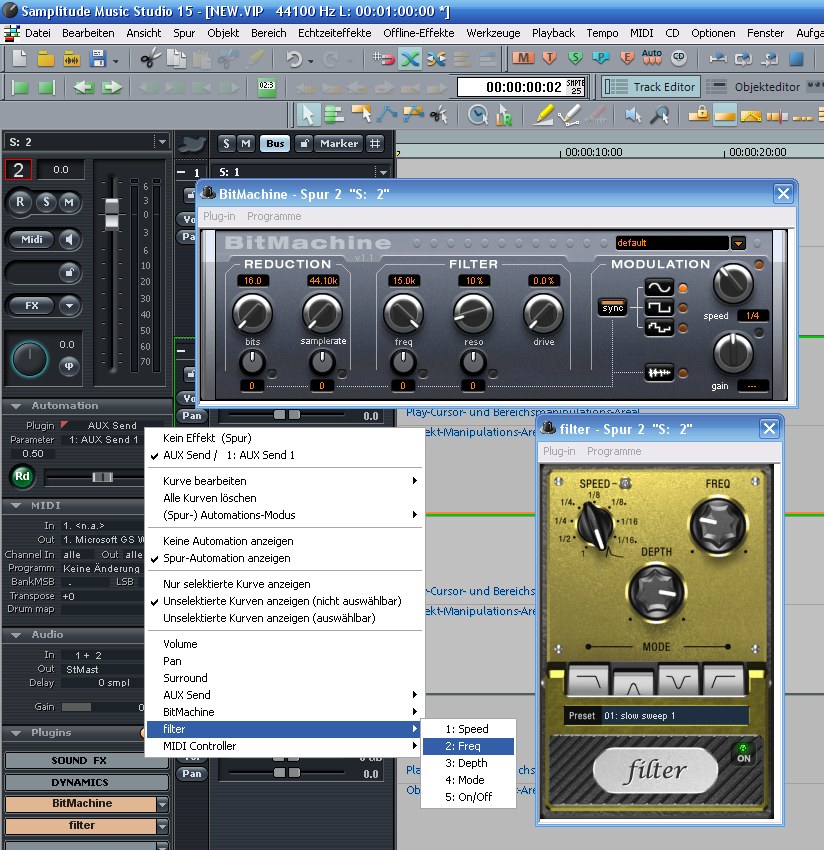Toggle the sync button in BitMachine

coord(613,308)
